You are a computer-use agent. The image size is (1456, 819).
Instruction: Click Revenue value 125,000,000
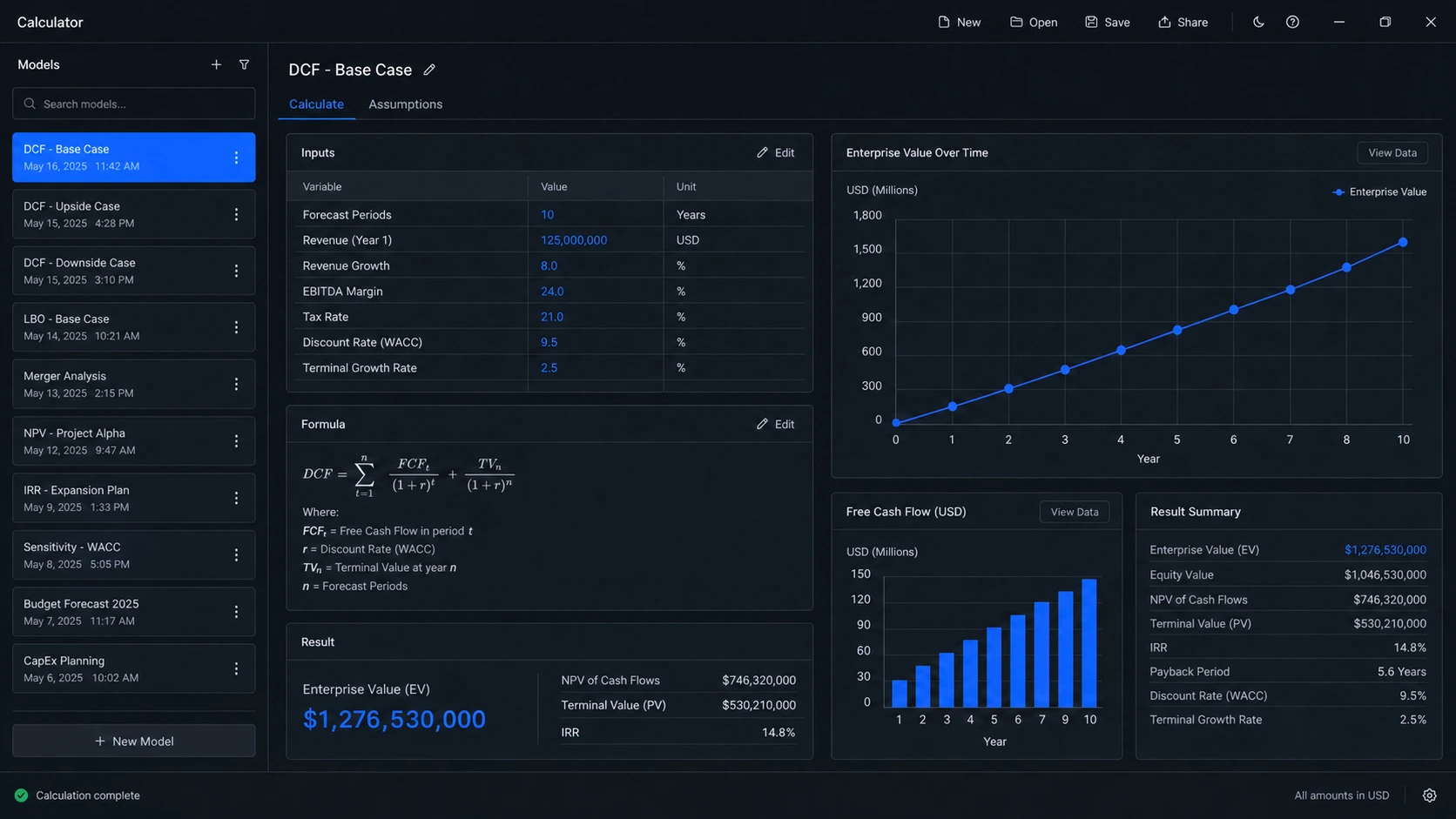click(574, 240)
